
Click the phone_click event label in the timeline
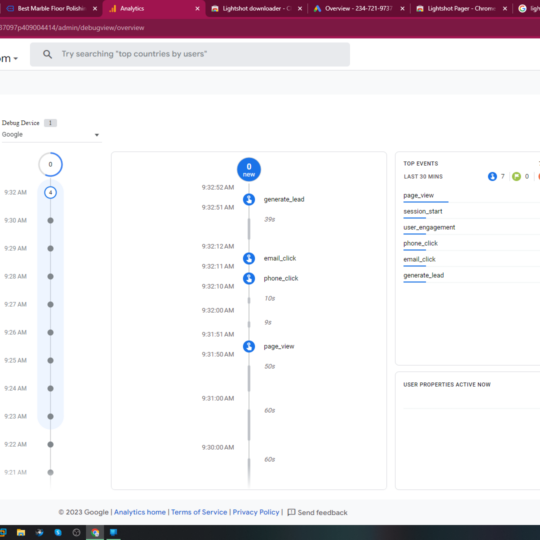(281, 278)
